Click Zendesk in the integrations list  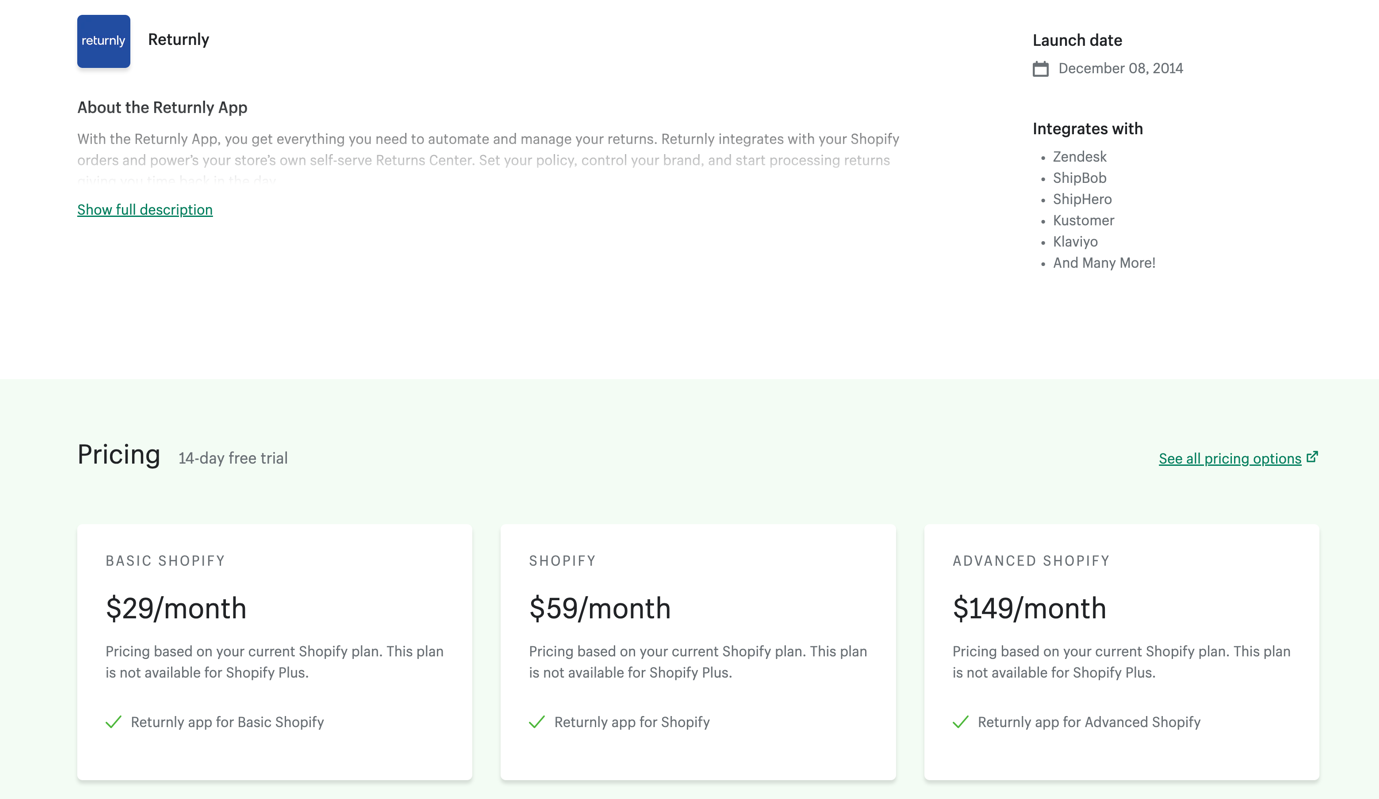(1080, 157)
